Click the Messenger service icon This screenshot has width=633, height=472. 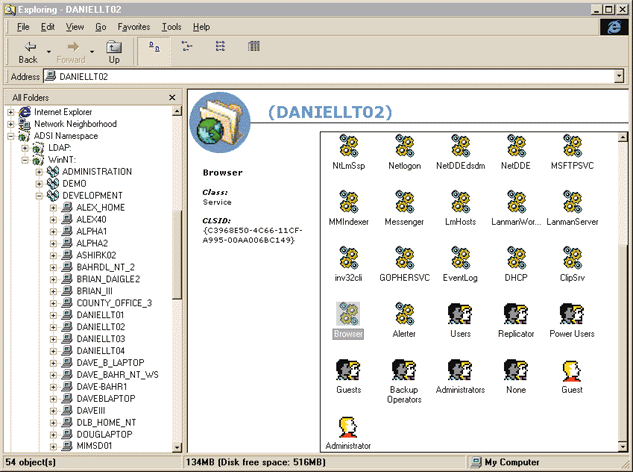[405, 202]
